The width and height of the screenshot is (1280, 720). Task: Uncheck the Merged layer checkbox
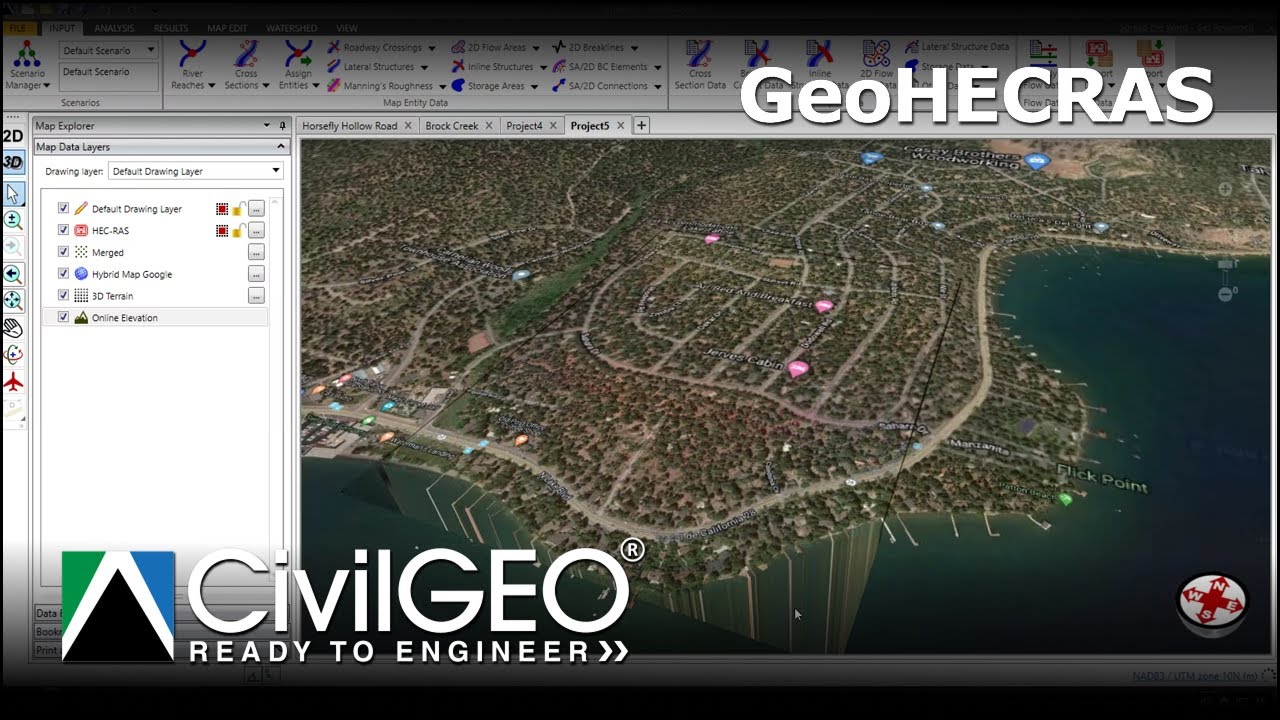[64, 252]
